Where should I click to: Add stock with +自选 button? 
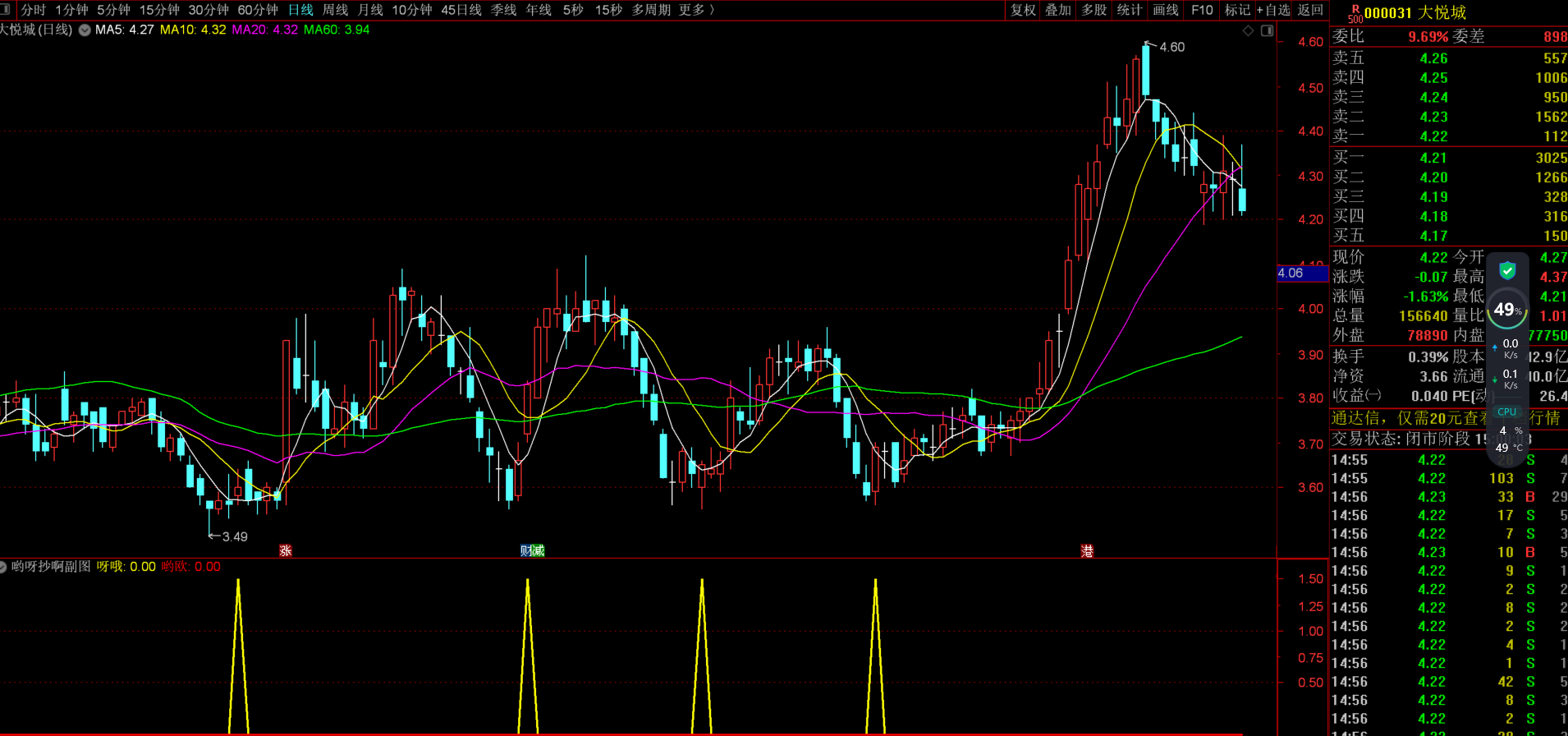1273,10
